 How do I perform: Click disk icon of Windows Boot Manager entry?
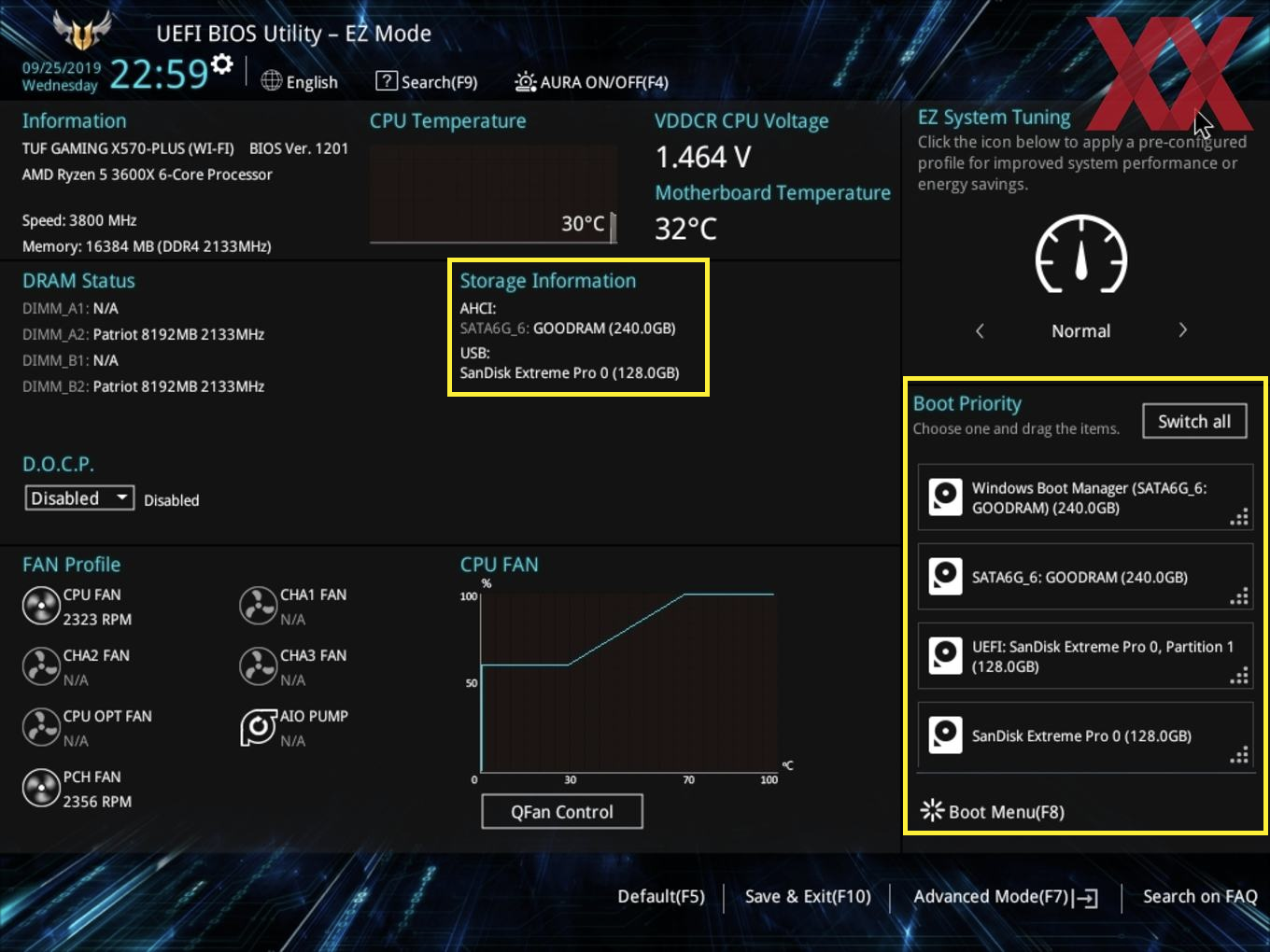point(945,497)
